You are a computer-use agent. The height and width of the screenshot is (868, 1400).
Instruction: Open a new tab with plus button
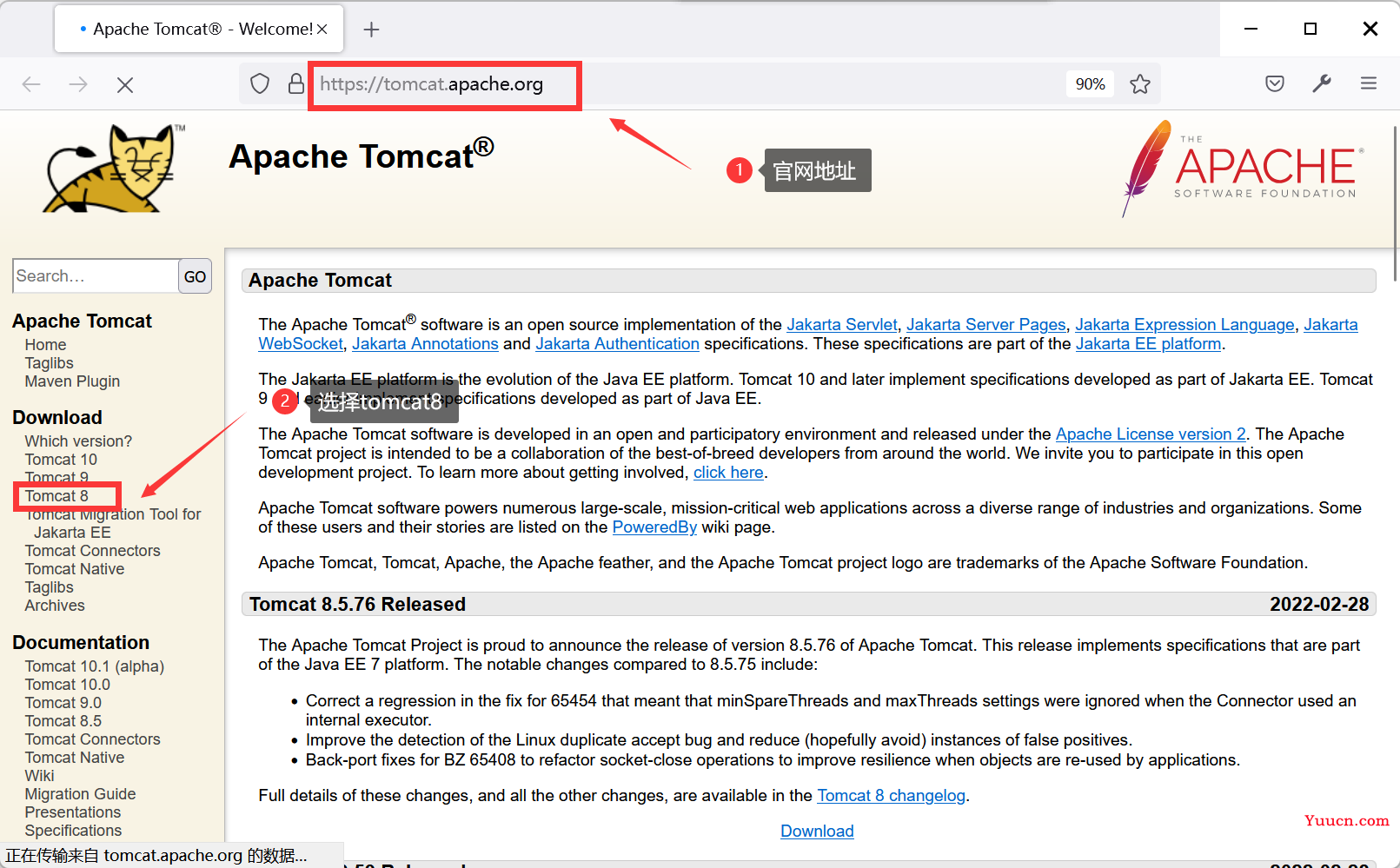click(372, 30)
